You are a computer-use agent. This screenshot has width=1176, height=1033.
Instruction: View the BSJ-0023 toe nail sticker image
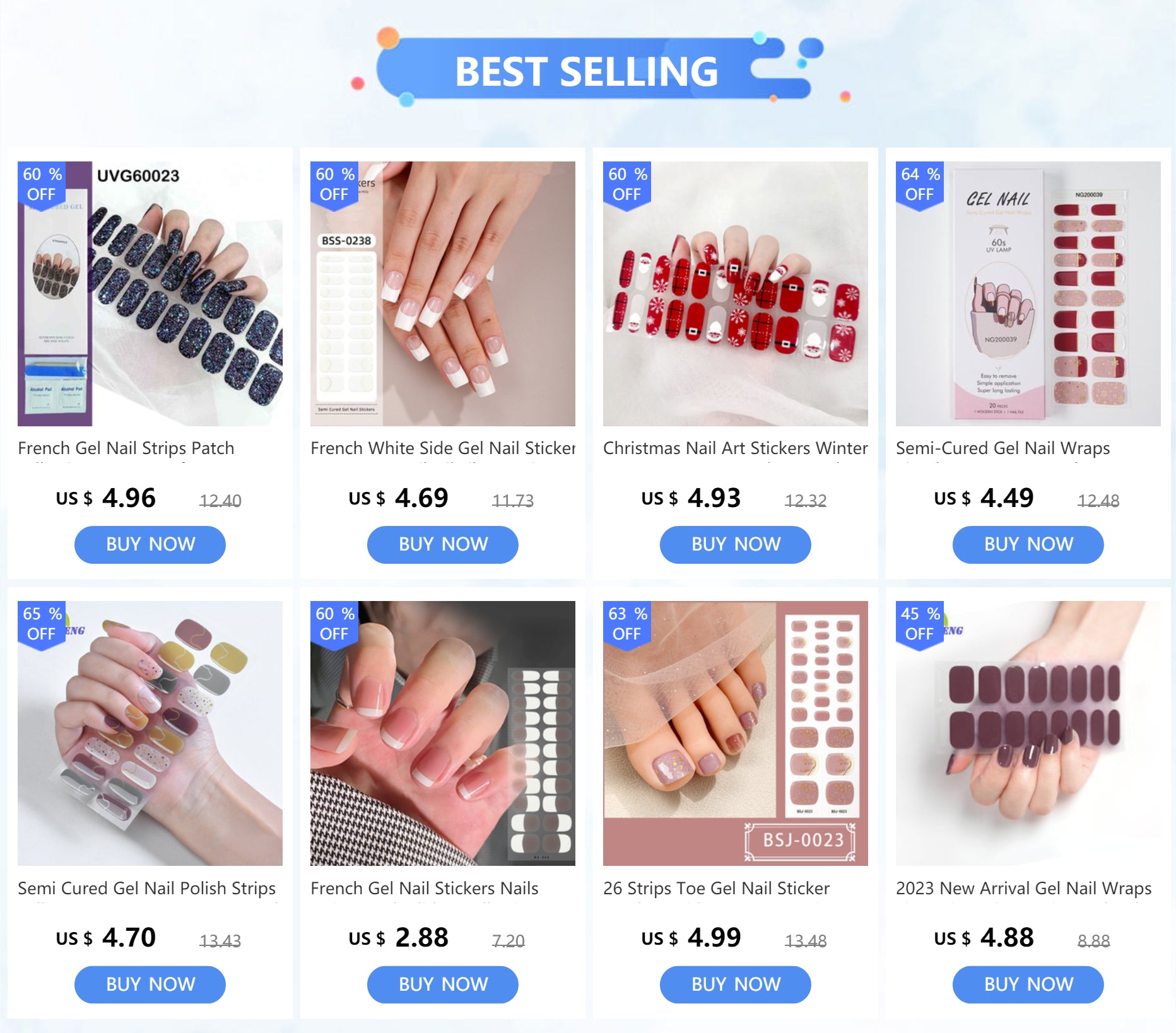[x=736, y=733]
